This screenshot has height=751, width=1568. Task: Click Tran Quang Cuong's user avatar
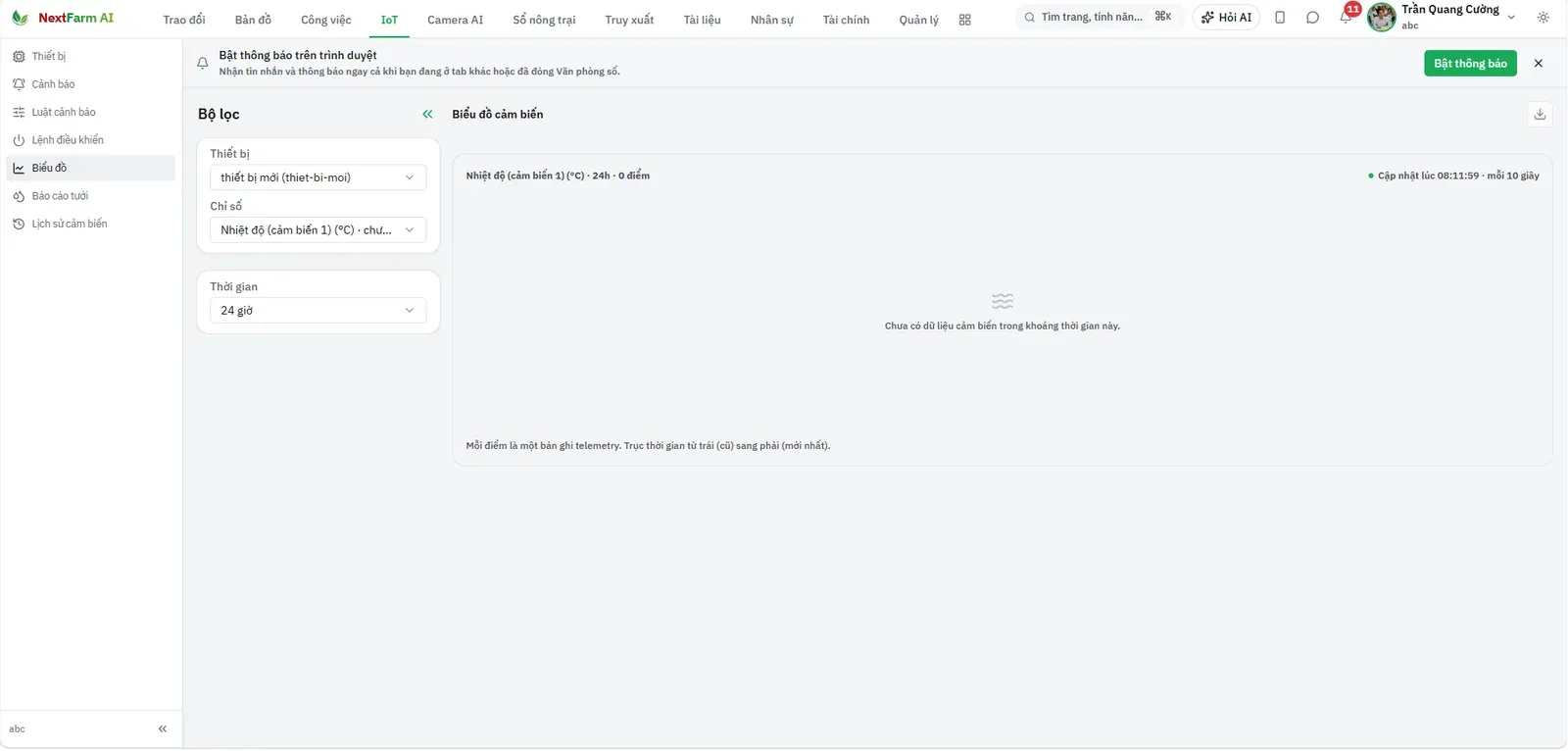pos(1381,18)
